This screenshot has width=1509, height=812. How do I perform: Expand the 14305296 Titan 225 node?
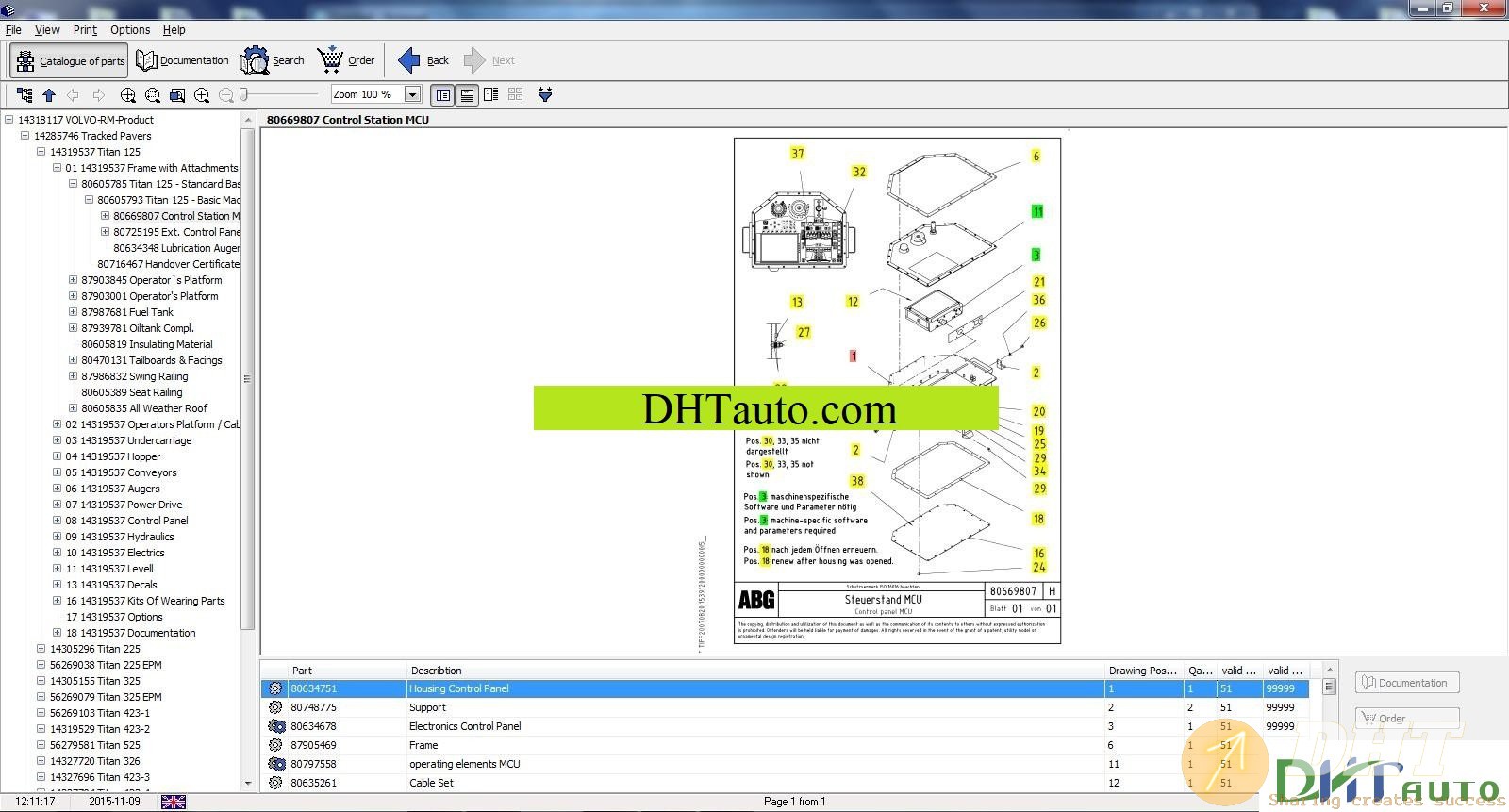click(x=41, y=649)
